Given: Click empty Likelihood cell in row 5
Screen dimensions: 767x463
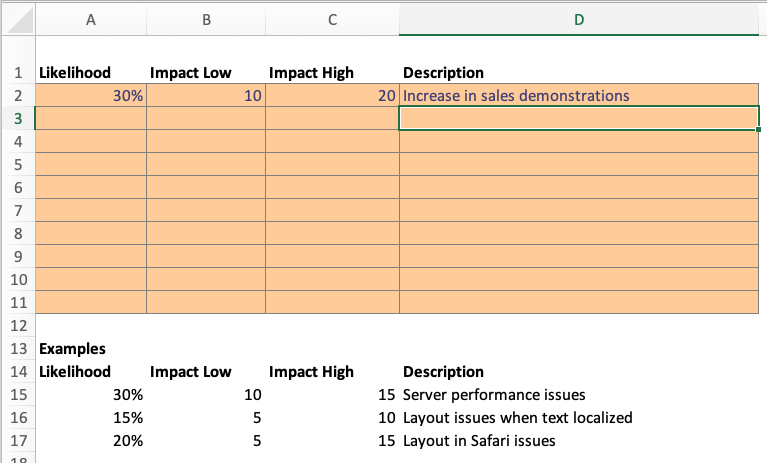Looking at the screenshot, I should [91, 164].
